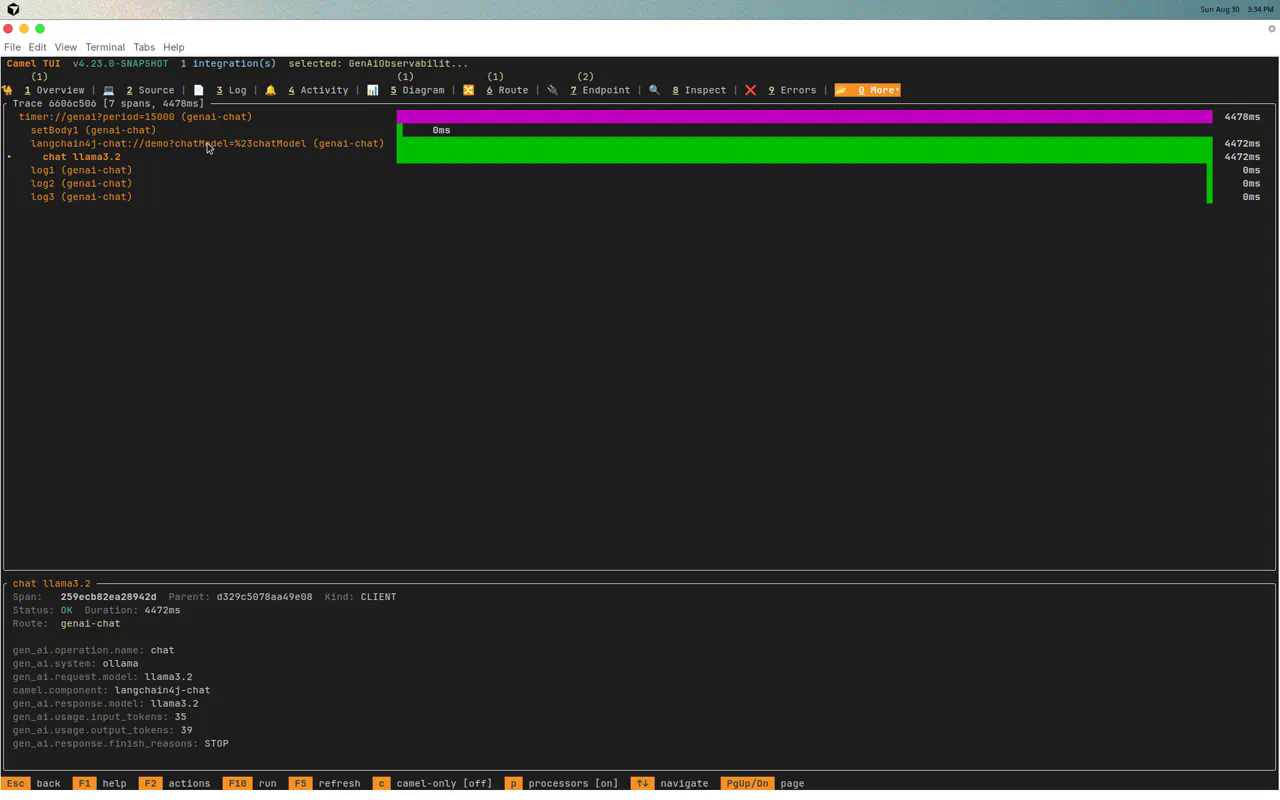Click the Route value genai-chat in details

(90, 624)
